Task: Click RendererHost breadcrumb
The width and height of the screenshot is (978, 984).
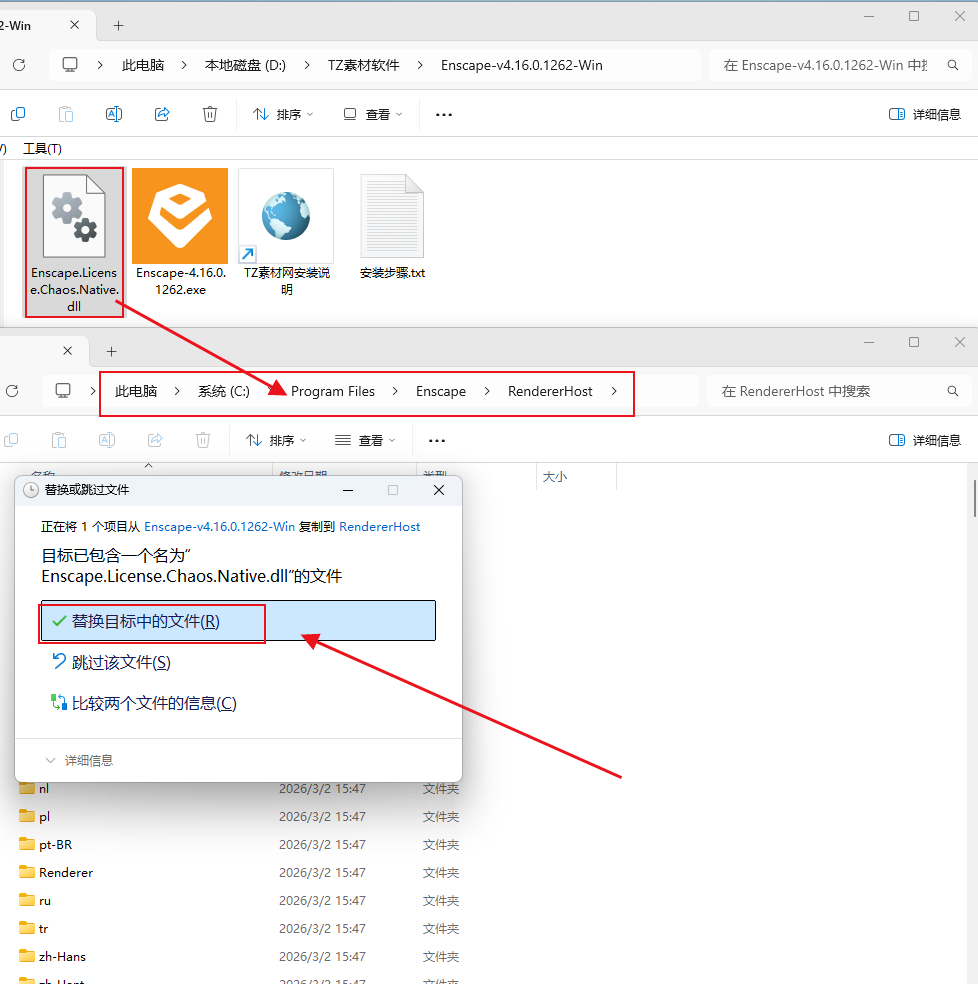Action: click(550, 392)
